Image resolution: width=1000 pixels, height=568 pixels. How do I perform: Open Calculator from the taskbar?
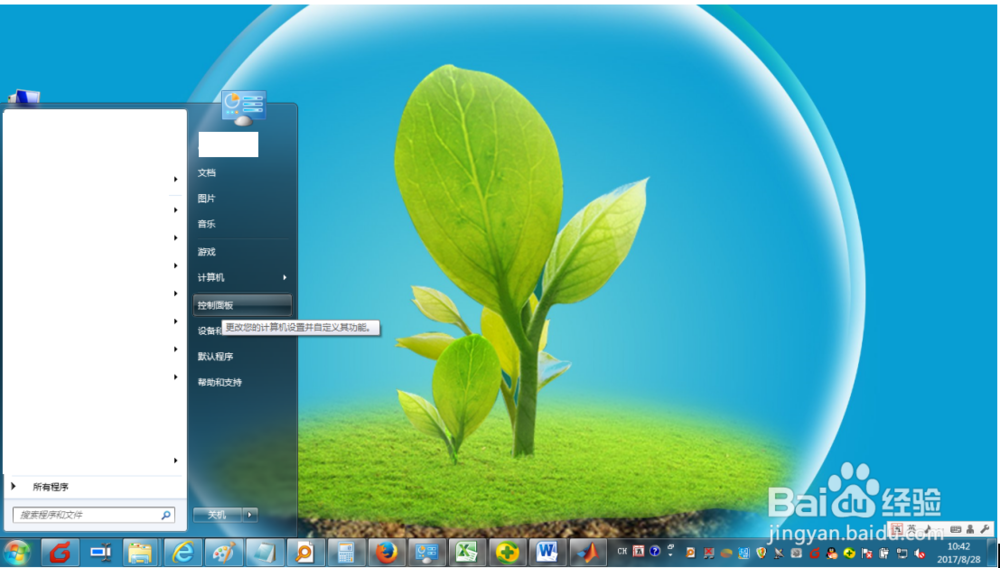[346, 553]
